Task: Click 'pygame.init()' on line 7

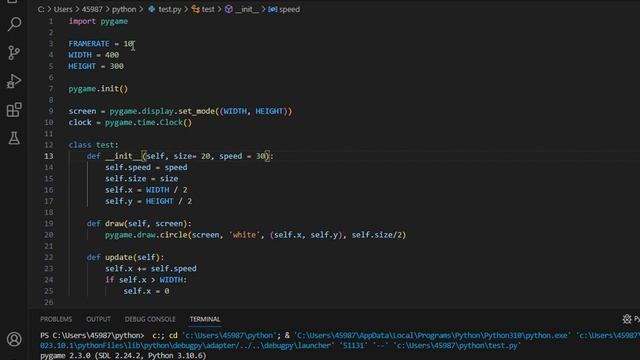Action: (x=98, y=89)
